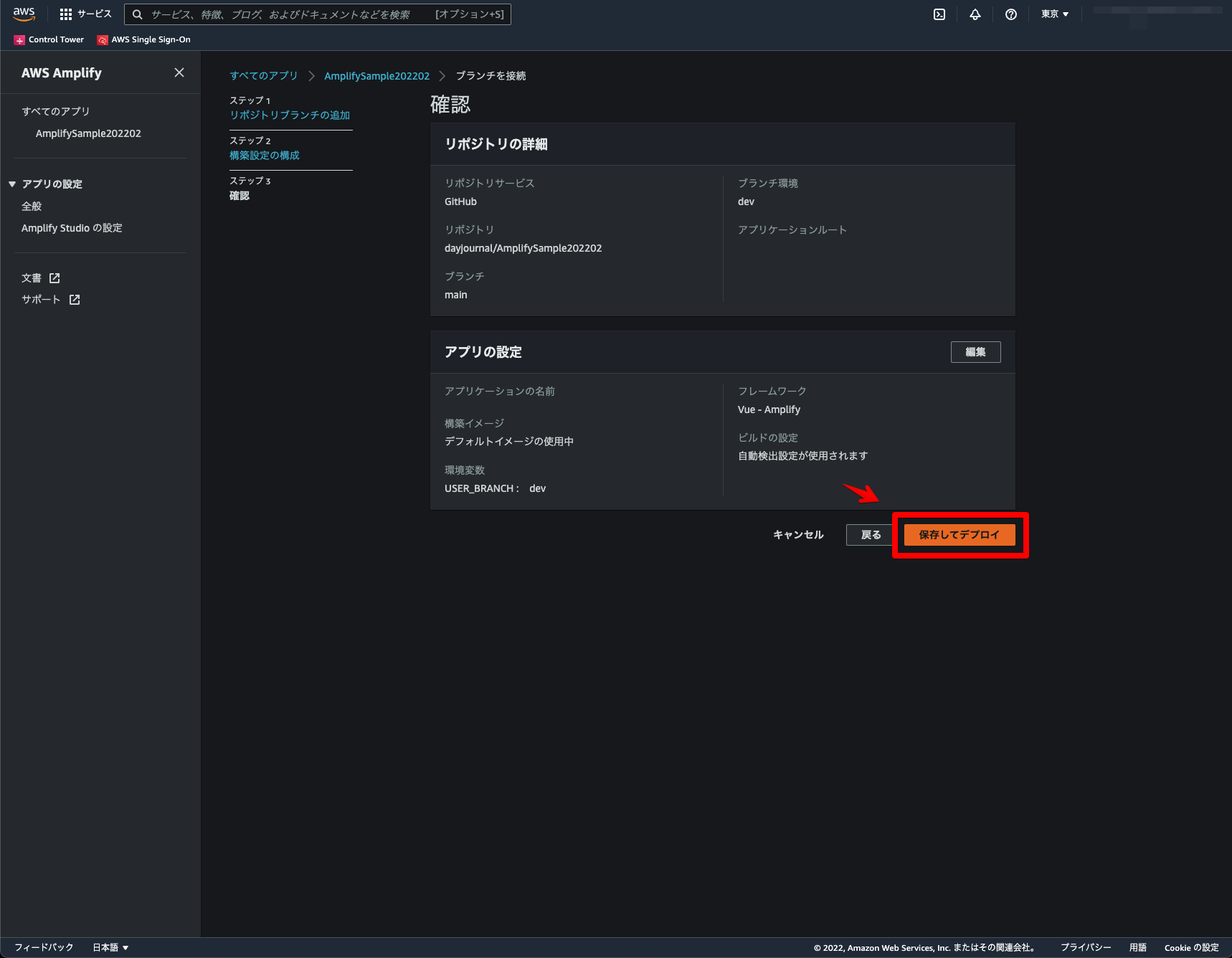Select the デフォルトイメージの使用中 value

[509, 442]
